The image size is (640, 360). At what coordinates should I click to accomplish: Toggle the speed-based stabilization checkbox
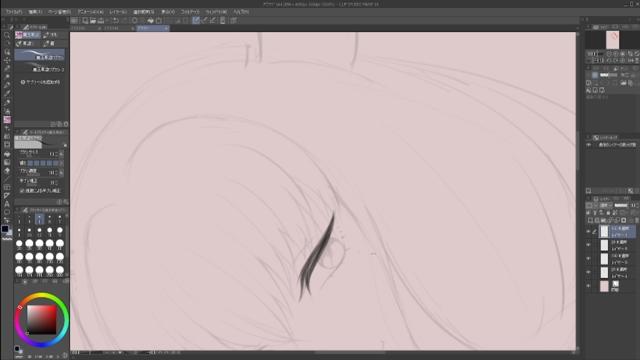click(22, 191)
